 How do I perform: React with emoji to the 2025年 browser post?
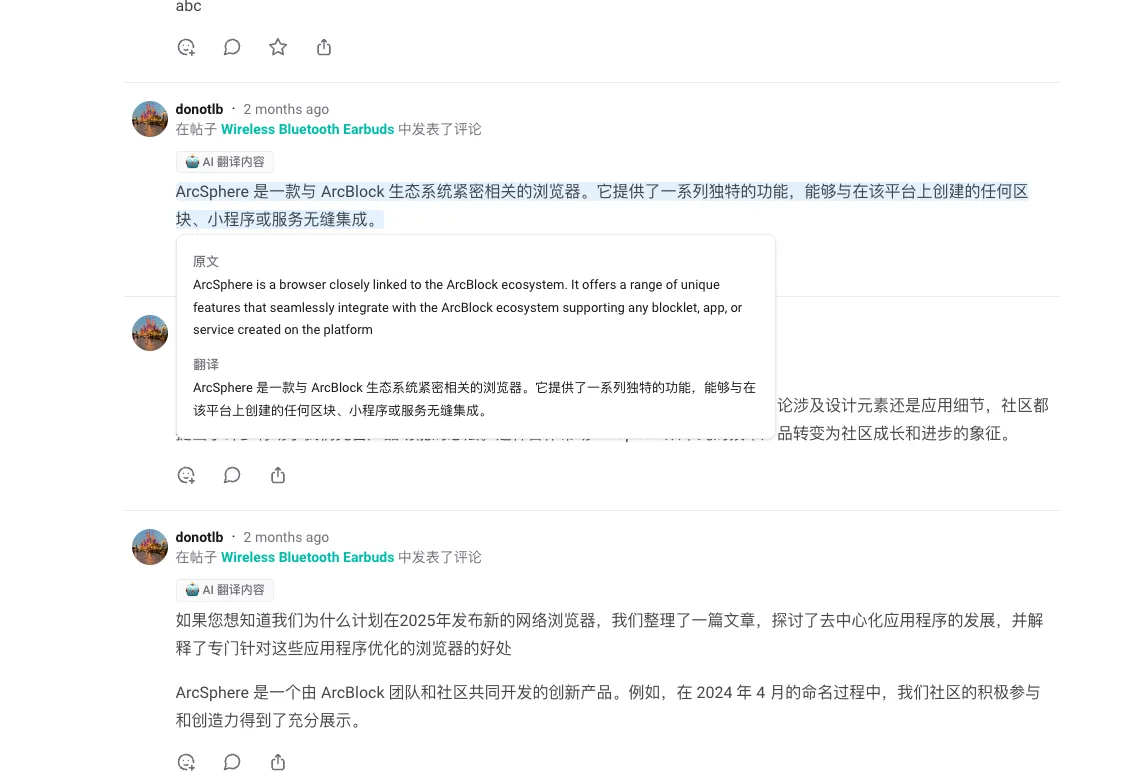pyautogui.click(x=186, y=762)
